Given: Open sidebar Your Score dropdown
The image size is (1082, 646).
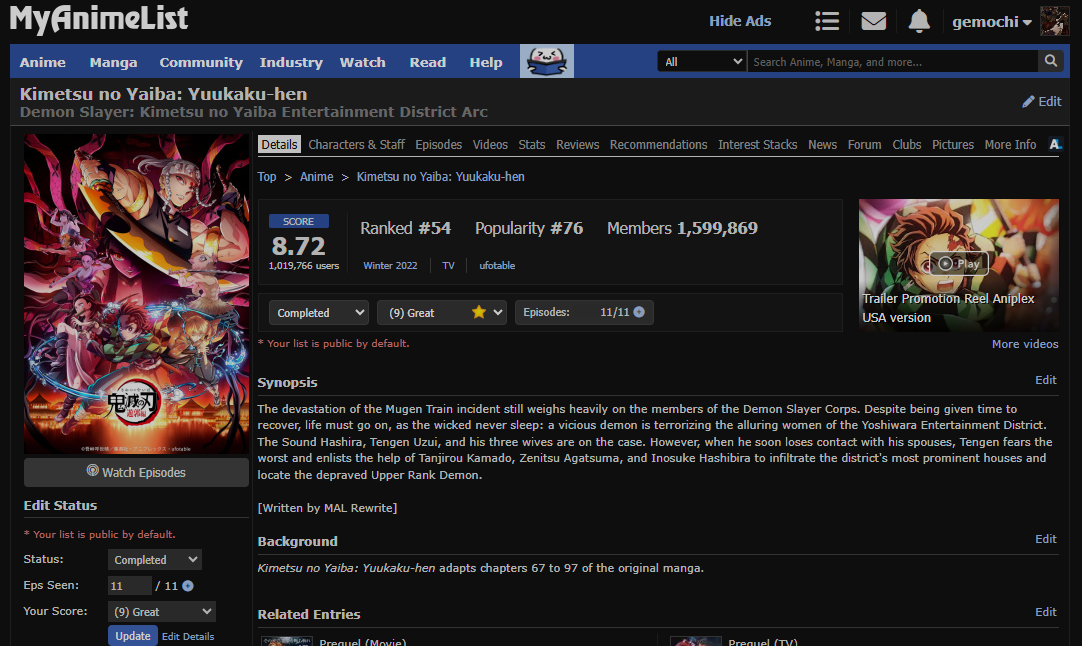Looking at the screenshot, I should click(x=162, y=611).
